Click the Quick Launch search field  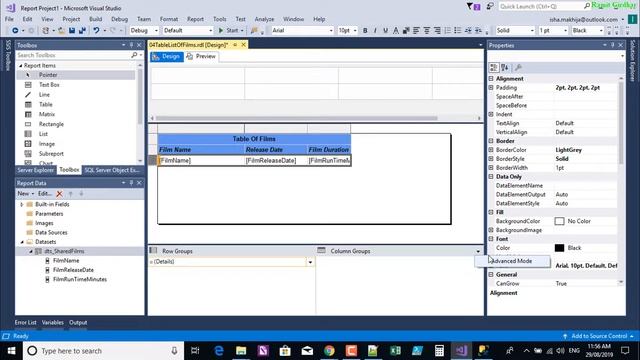point(541,6)
